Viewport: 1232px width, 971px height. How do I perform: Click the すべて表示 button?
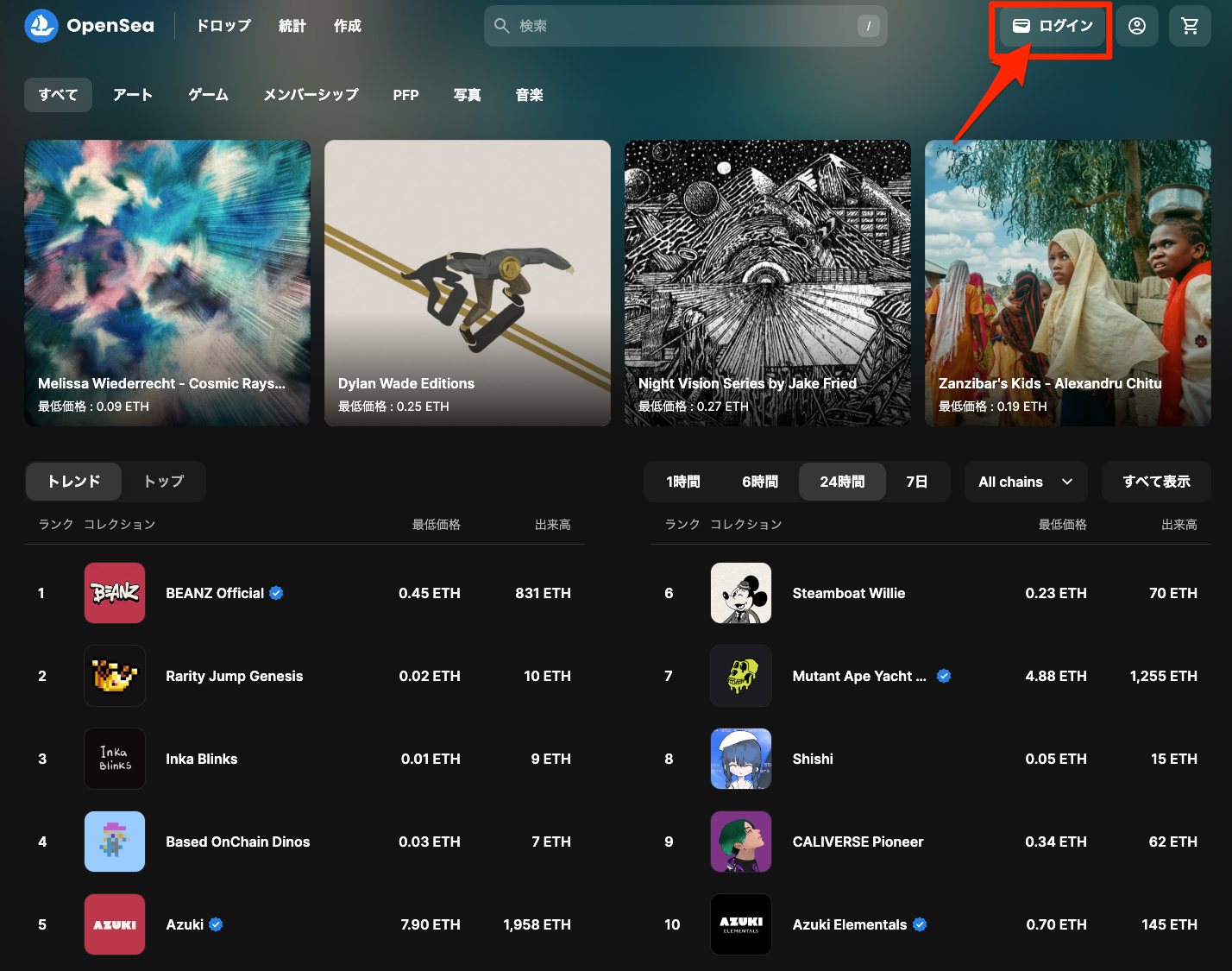click(x=1156, y=482)
